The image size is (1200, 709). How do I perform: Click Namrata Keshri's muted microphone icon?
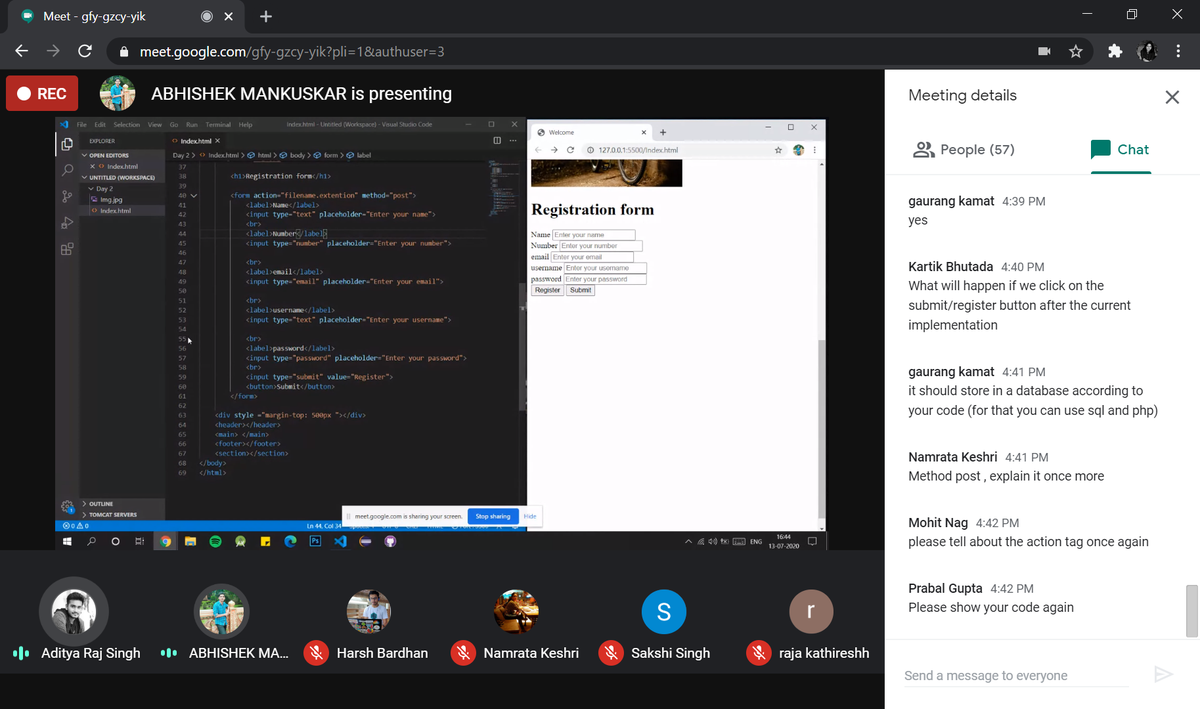pyautogui.click(x=463, y=653)
